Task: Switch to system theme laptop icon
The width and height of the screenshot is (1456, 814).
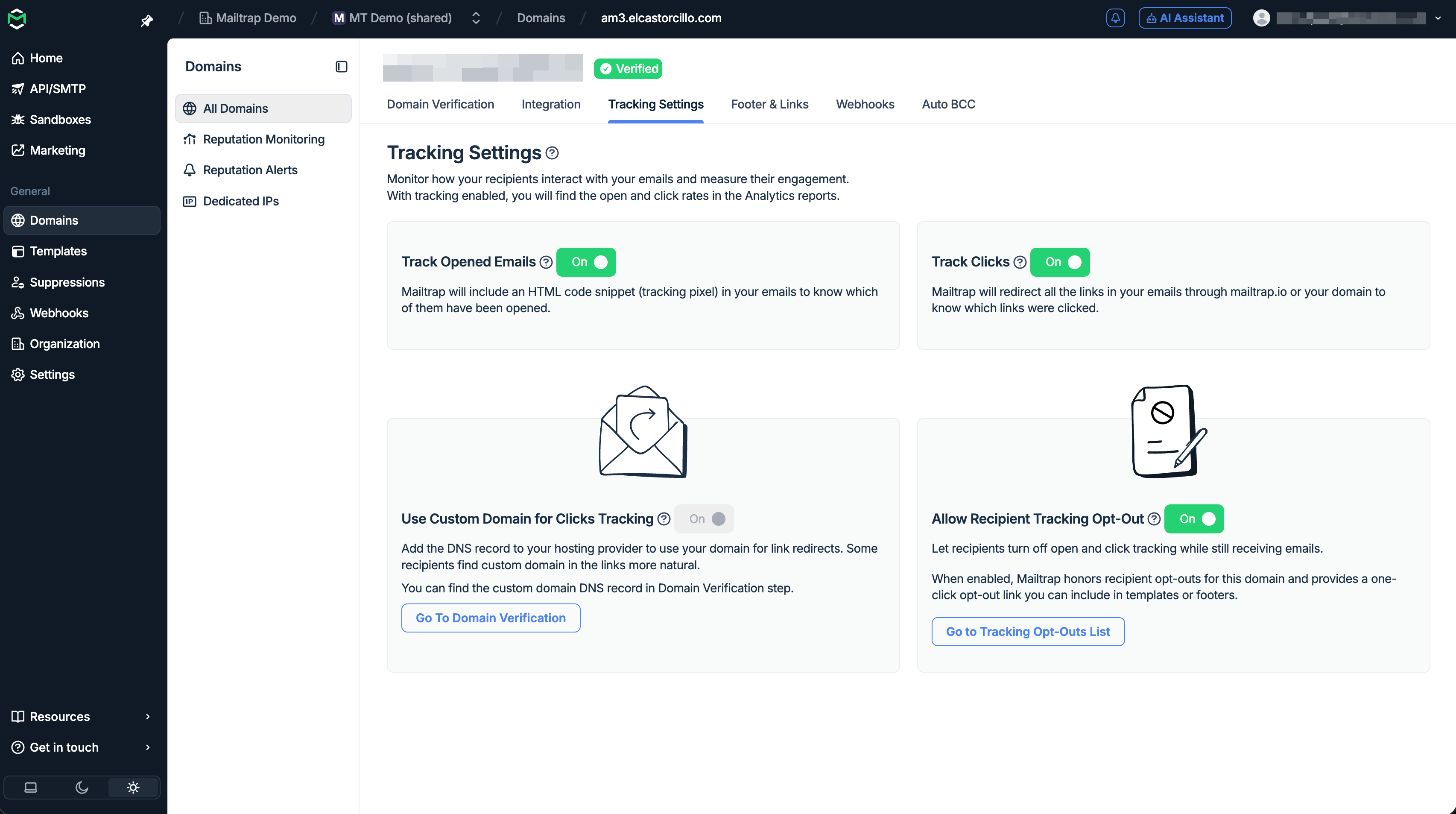Action: point(30,788)
